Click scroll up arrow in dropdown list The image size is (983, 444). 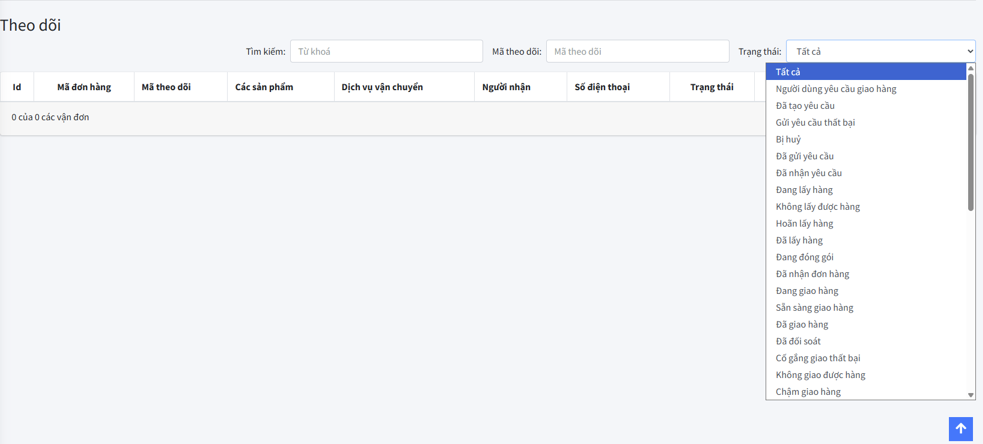click(x=970, y=69)
